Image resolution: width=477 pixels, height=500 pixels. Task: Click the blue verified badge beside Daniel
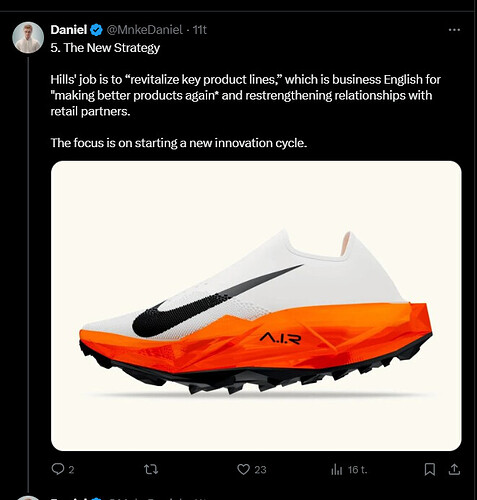point(97,30)
